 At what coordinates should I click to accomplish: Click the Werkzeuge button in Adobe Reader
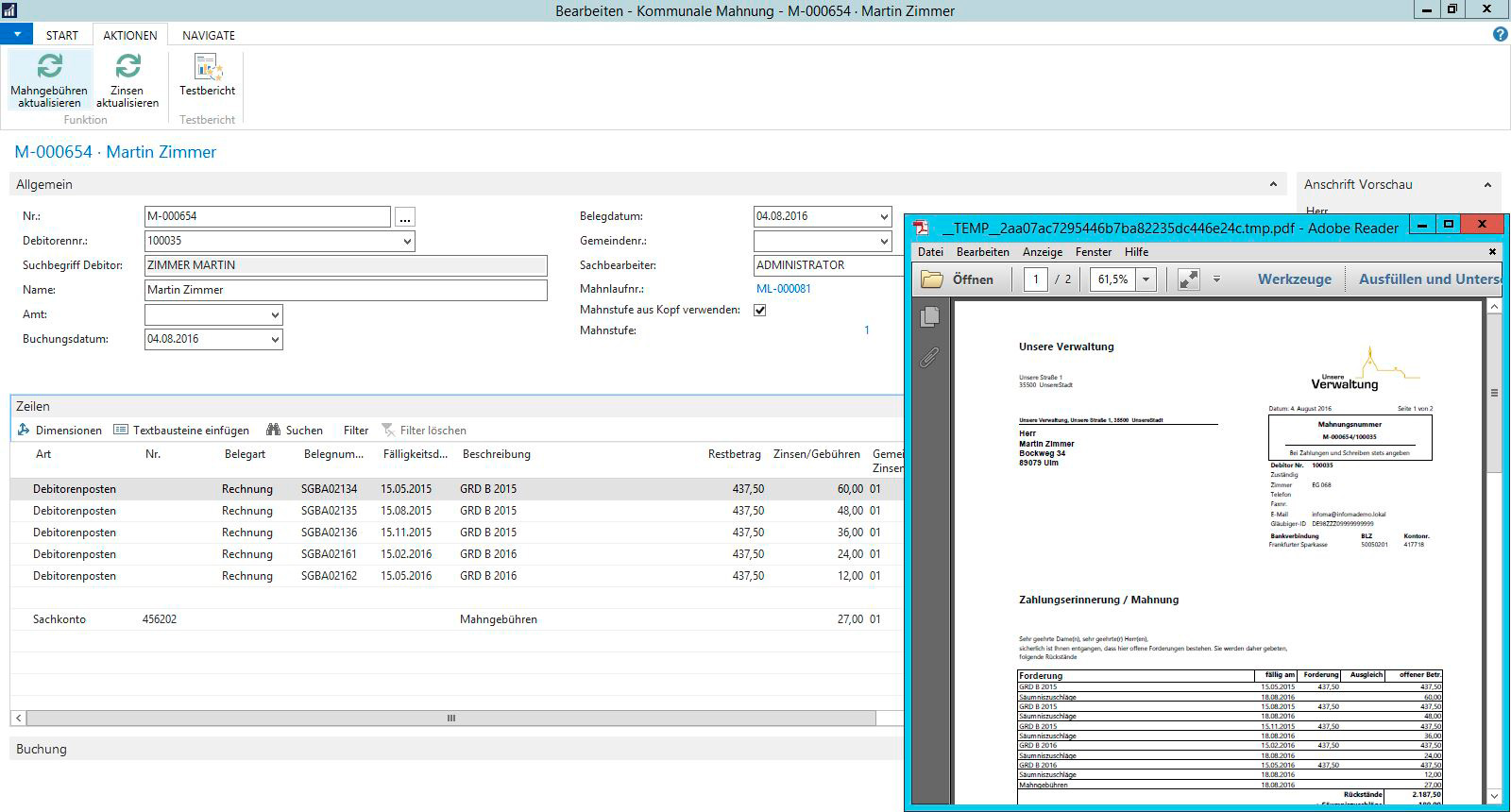1294,279
